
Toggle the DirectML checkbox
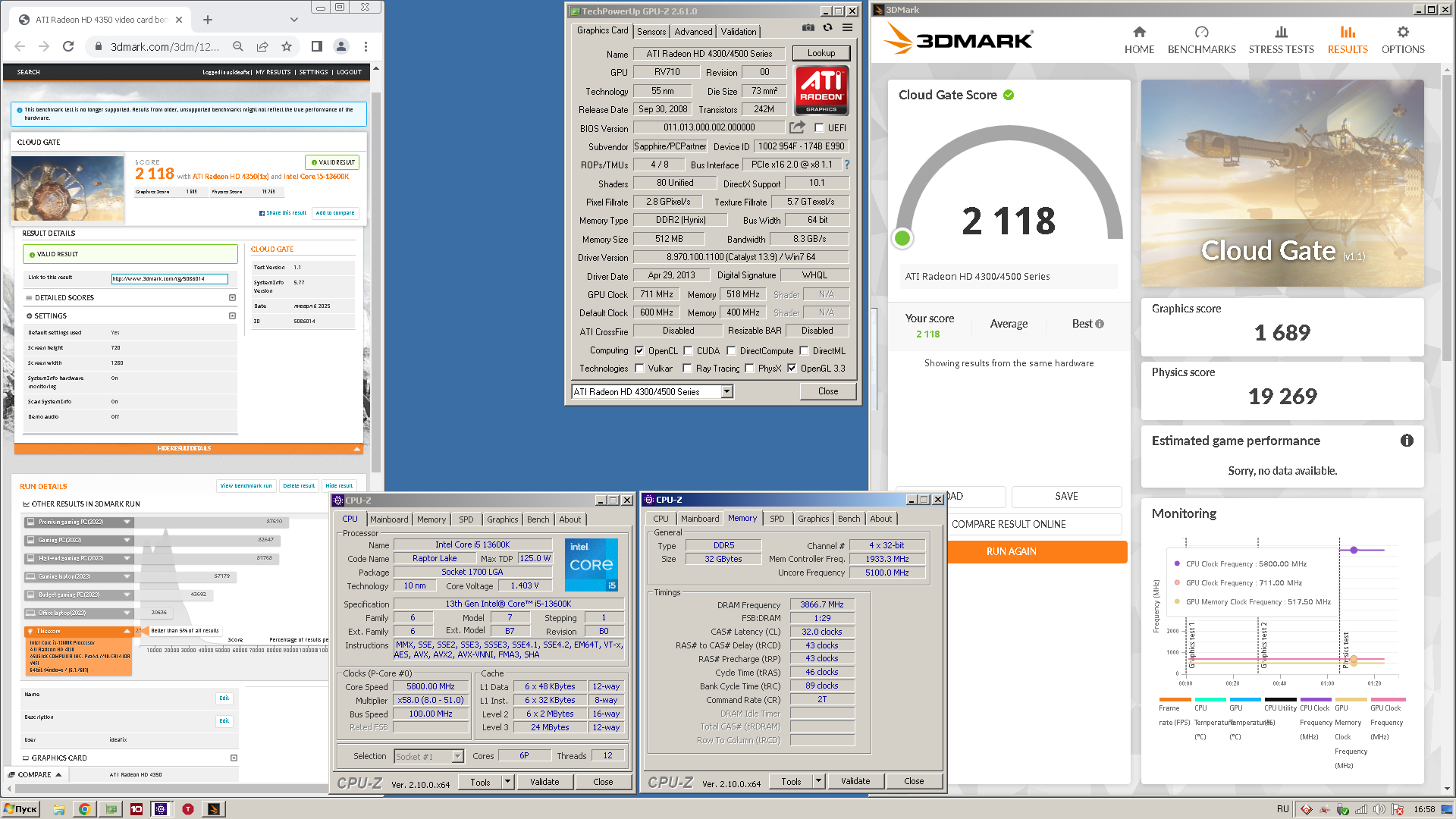click(804, 350)
